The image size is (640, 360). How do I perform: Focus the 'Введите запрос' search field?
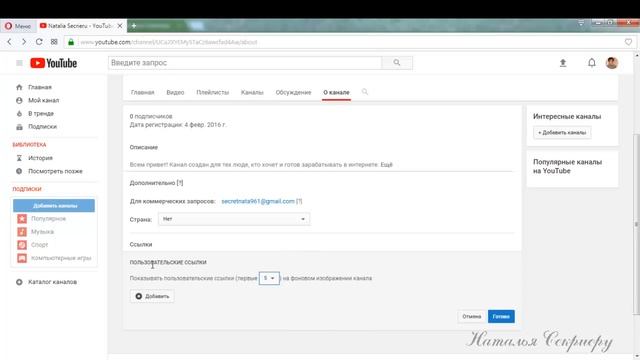pos(245,63)
